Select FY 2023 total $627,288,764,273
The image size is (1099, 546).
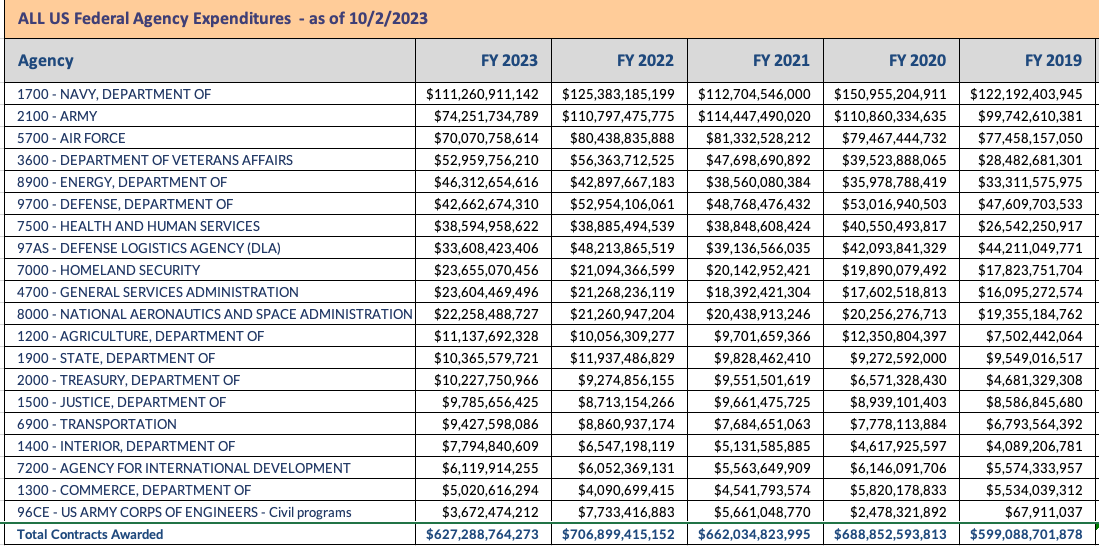(x=482, y=534)
